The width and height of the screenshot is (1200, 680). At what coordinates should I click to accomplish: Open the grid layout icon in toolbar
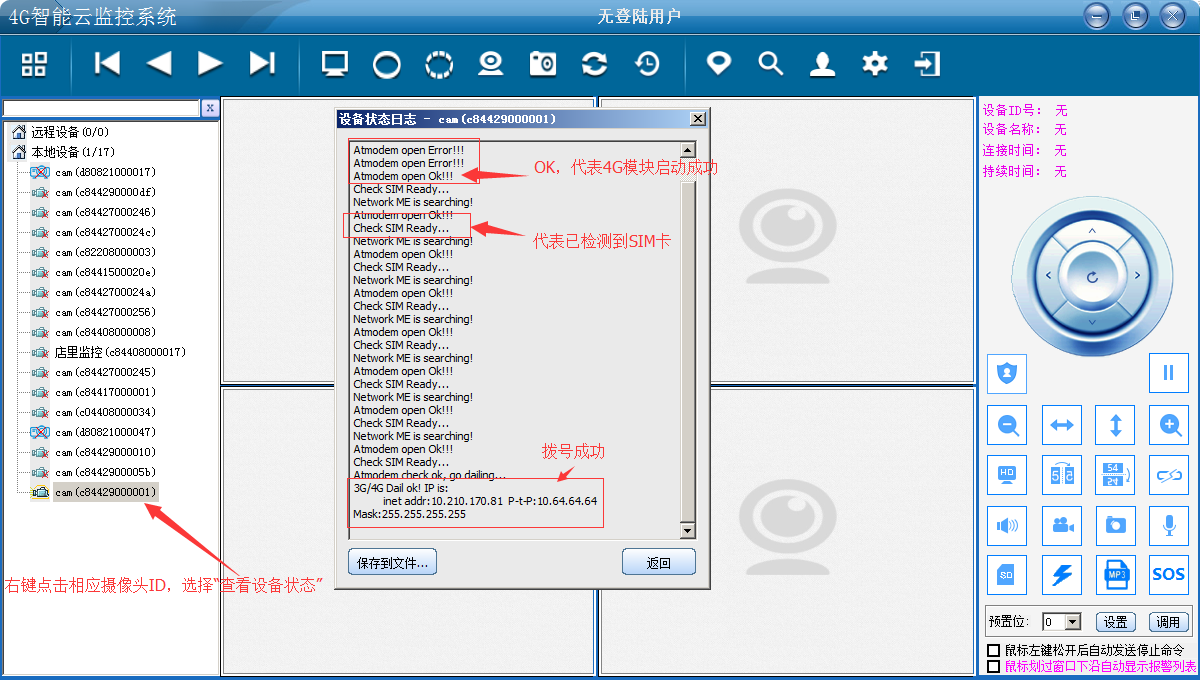34,64
